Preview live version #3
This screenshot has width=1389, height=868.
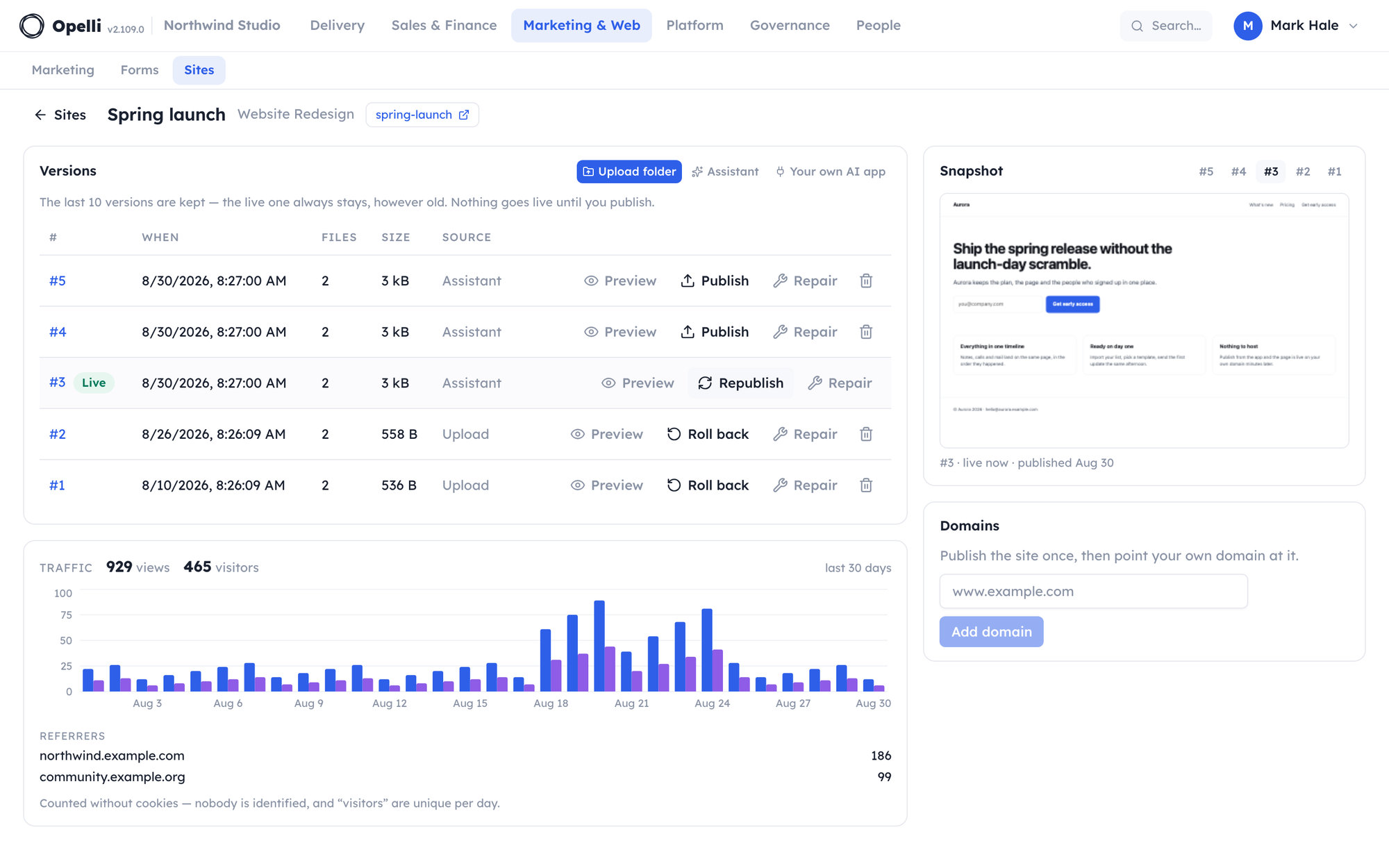pyautogui.click(x=638, y=383)
